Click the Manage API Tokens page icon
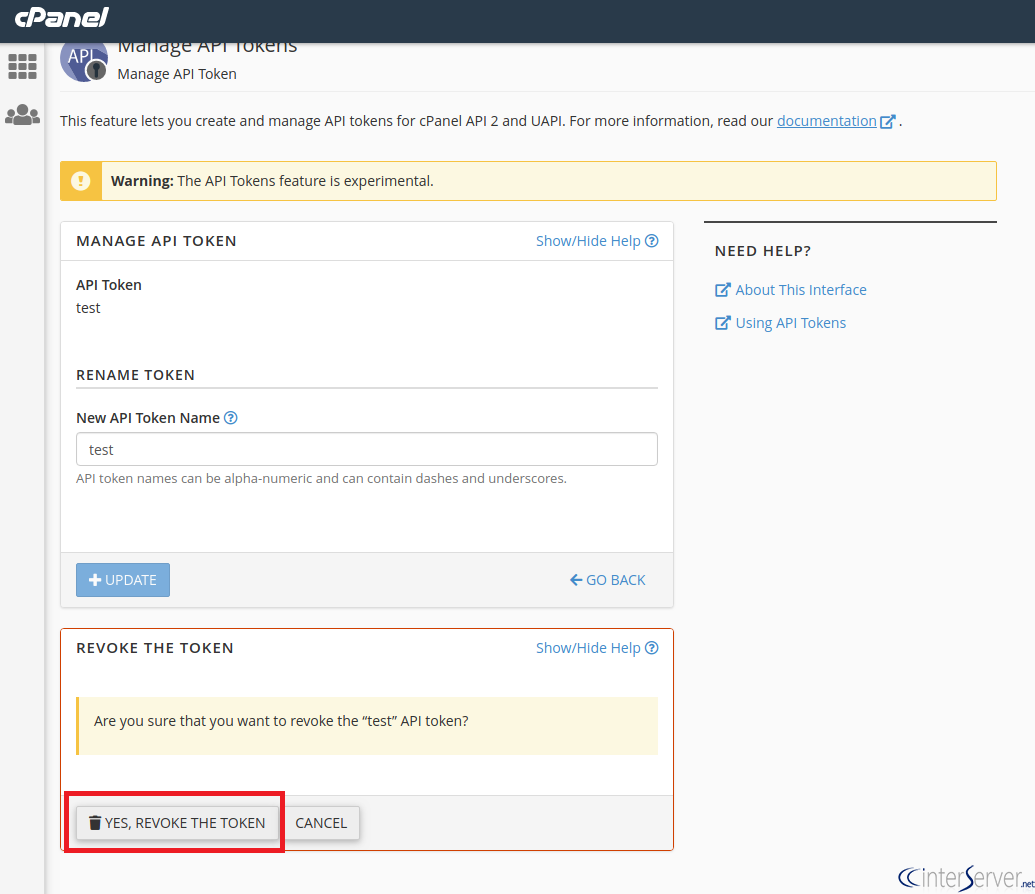Image resolution: width=1035 pixels, height=894 pixels. tap(84, 61)
